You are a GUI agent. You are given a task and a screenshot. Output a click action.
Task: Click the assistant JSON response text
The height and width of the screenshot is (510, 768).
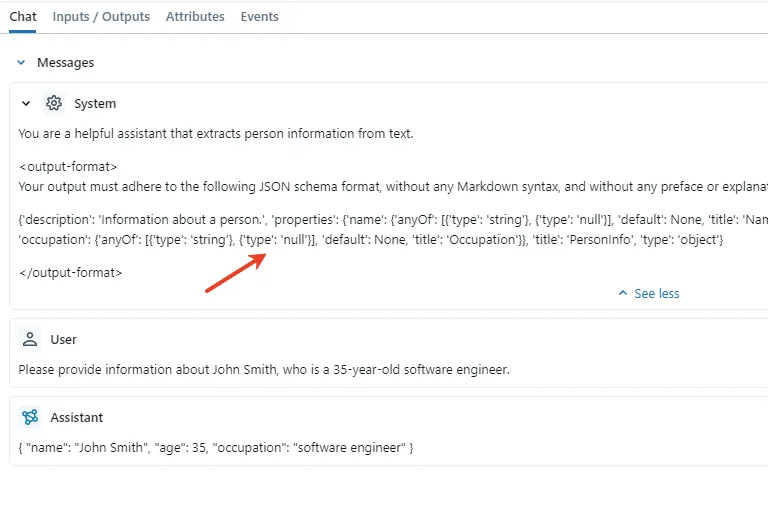coord(216,448)
